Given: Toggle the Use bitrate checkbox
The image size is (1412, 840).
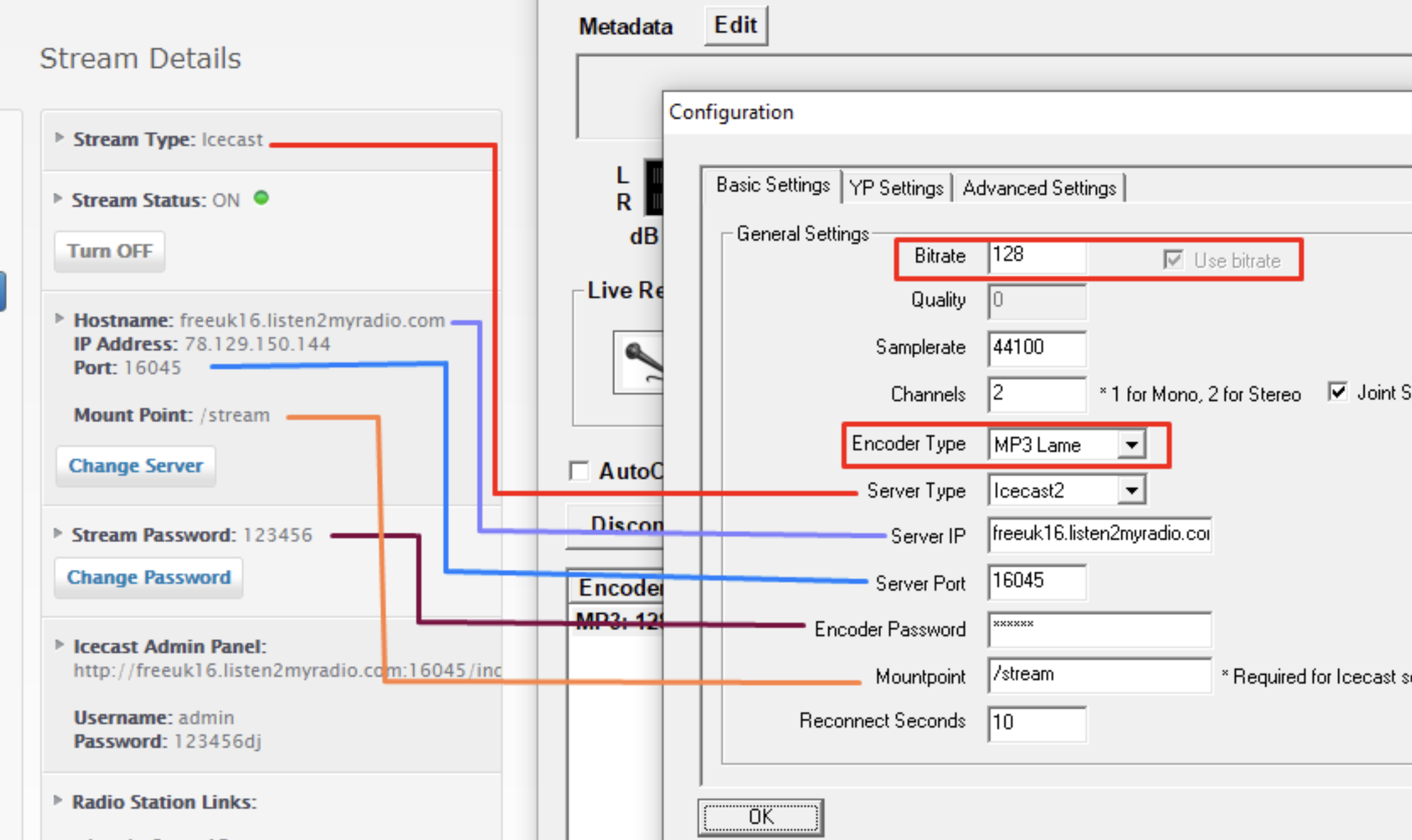Looking at the screenshot, I should pos(1173,259).
